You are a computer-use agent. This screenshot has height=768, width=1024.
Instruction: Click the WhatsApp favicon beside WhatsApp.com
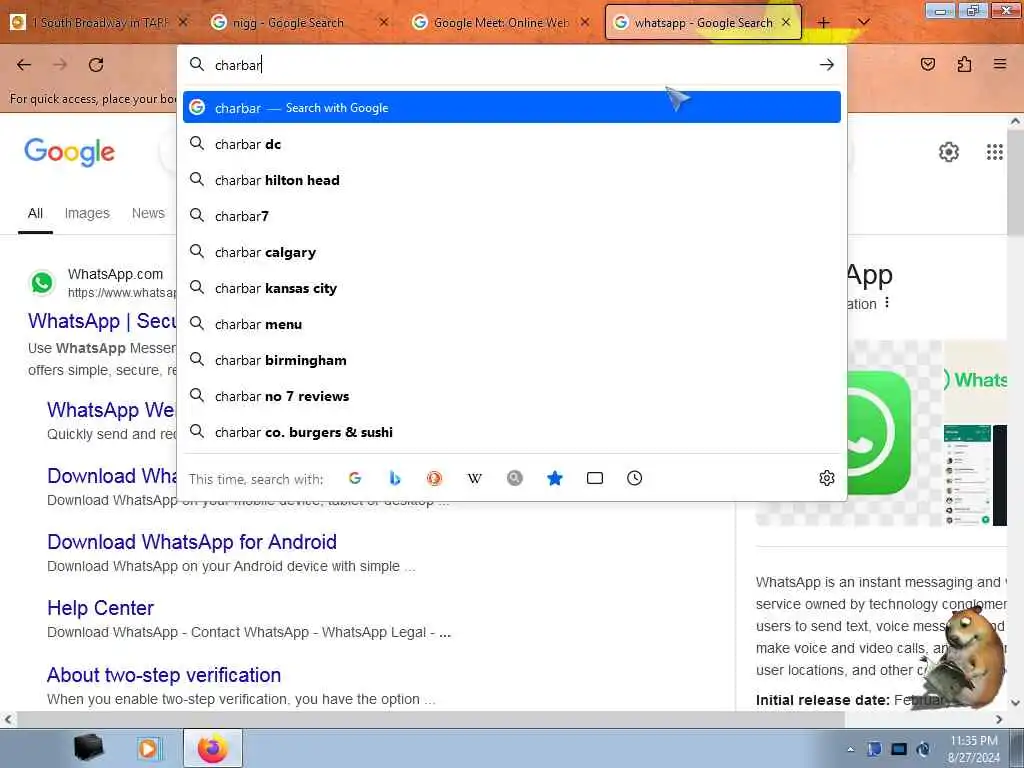(x=42, y=283)
